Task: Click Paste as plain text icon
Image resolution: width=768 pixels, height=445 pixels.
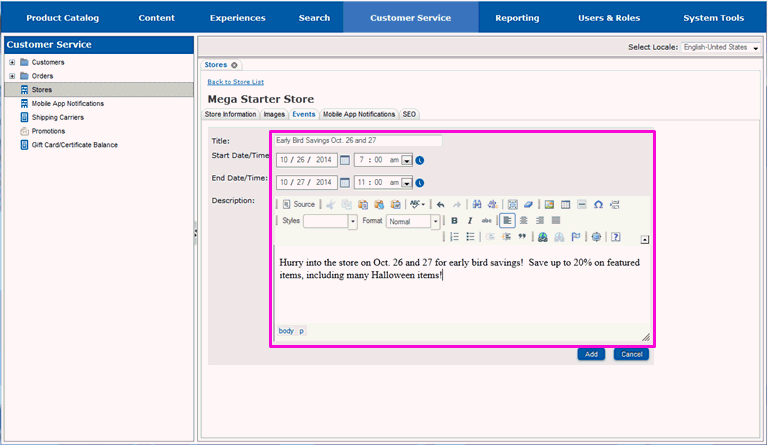Action: point(379,205)
